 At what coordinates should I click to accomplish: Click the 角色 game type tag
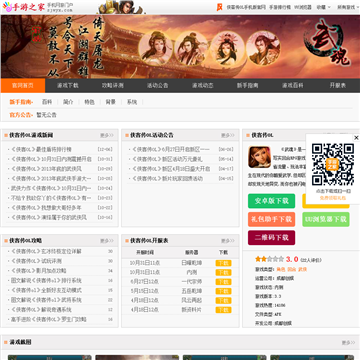coord(281,269)
